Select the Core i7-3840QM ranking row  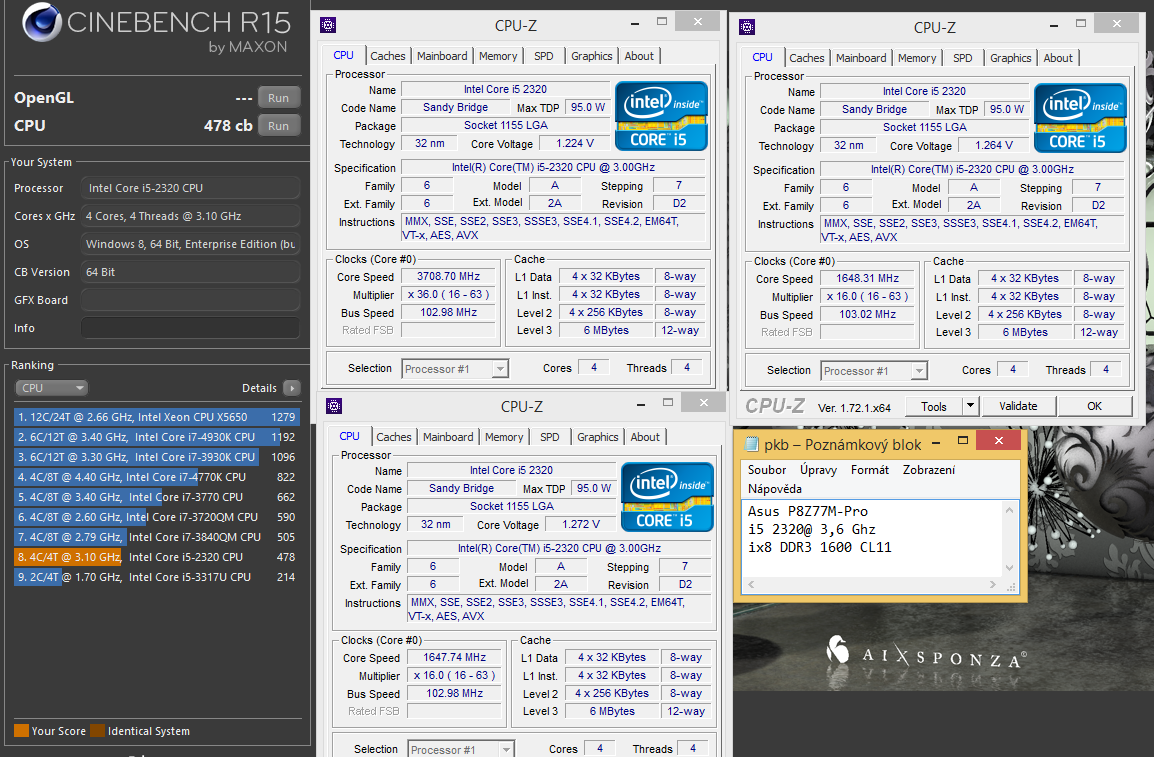(157, 537)
